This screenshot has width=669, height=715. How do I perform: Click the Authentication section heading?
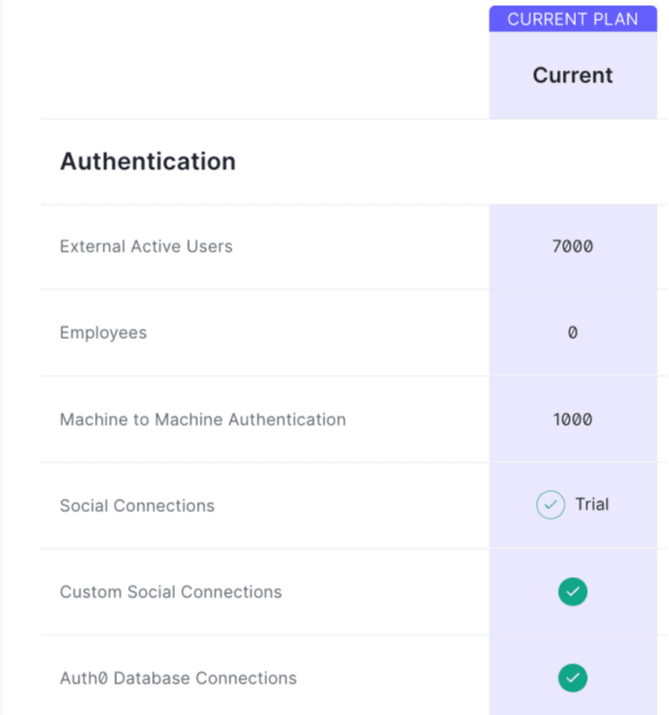click(x=148, y=161)
